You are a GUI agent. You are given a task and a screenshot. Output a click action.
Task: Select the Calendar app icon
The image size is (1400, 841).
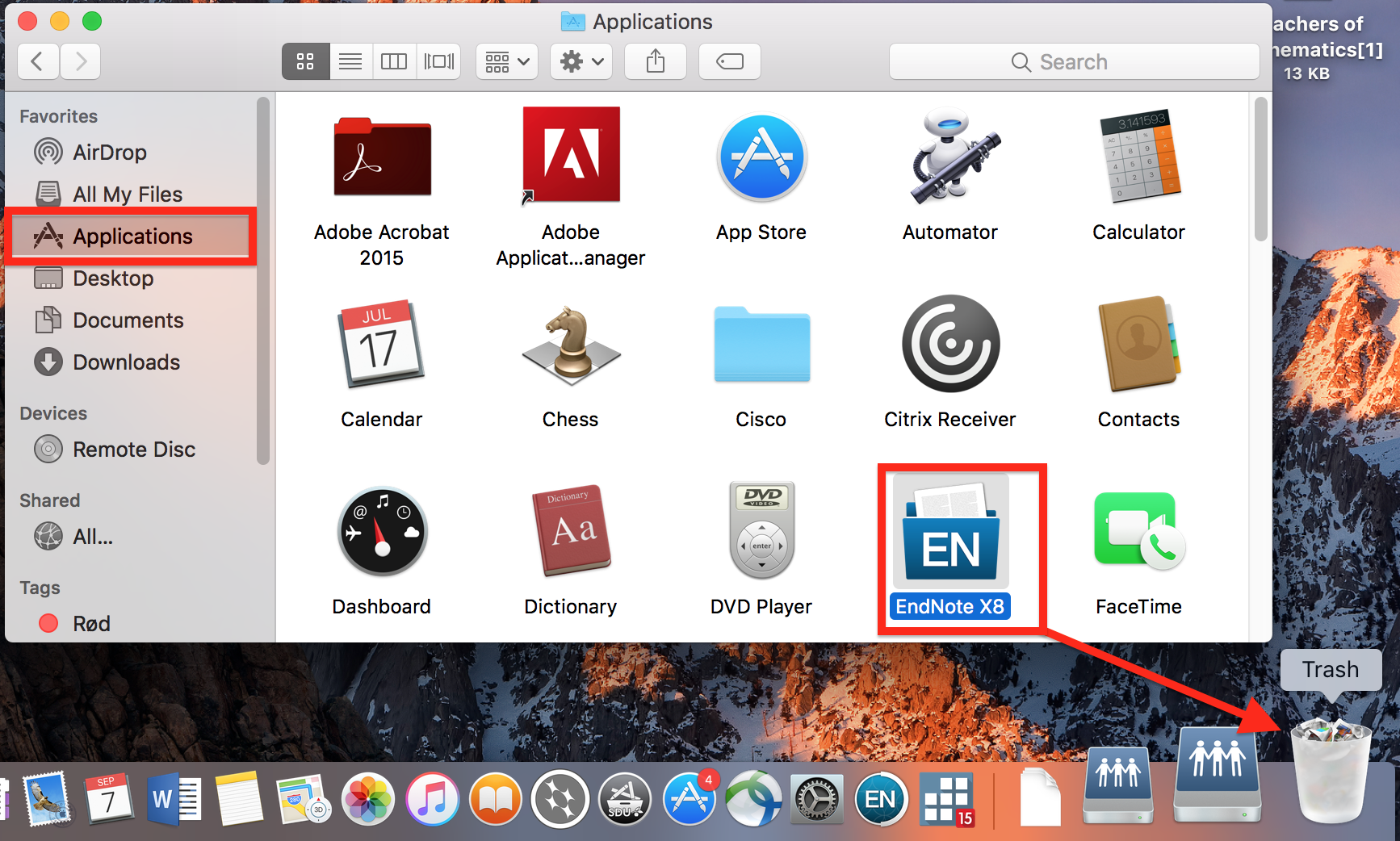pyautogui.click(x=381, y=344)
